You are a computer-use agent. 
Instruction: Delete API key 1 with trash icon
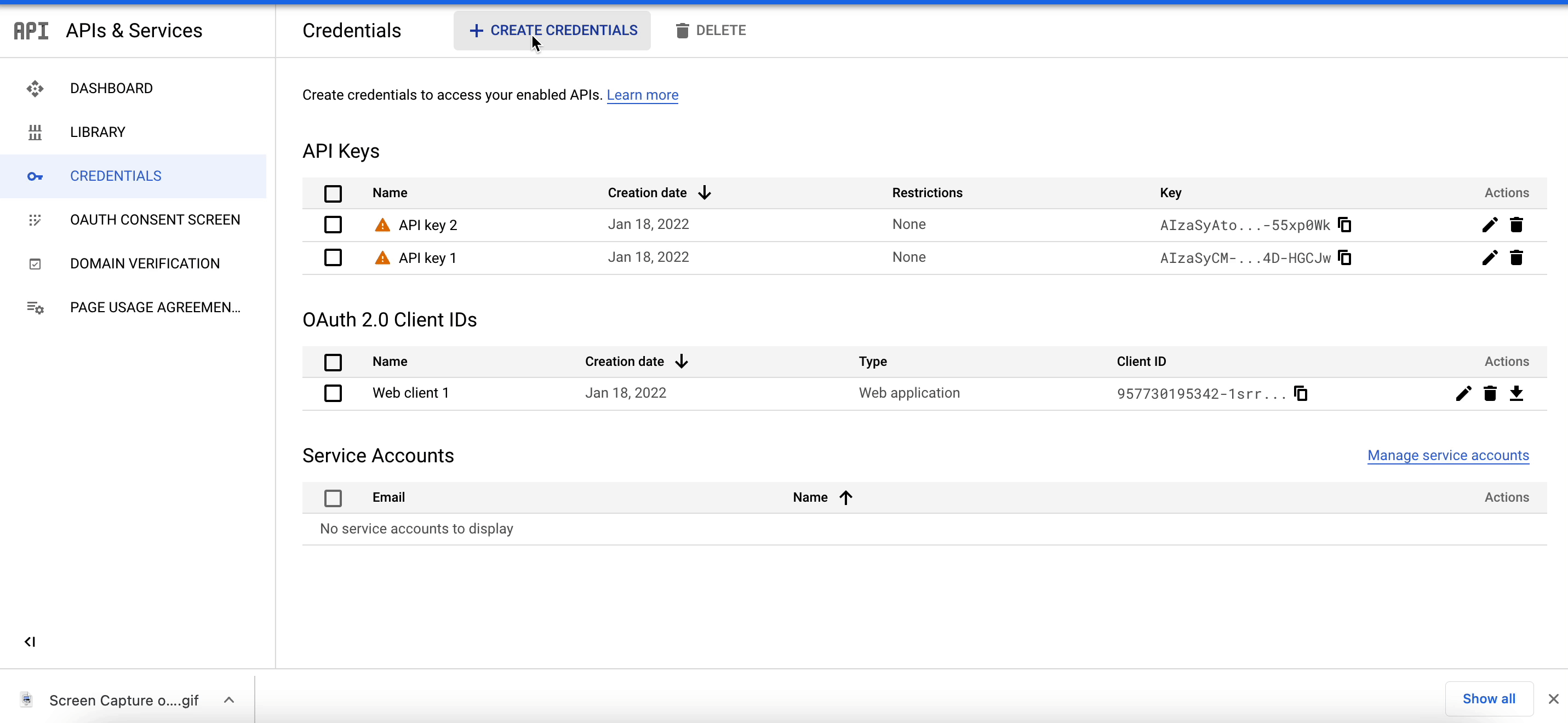1517,257
